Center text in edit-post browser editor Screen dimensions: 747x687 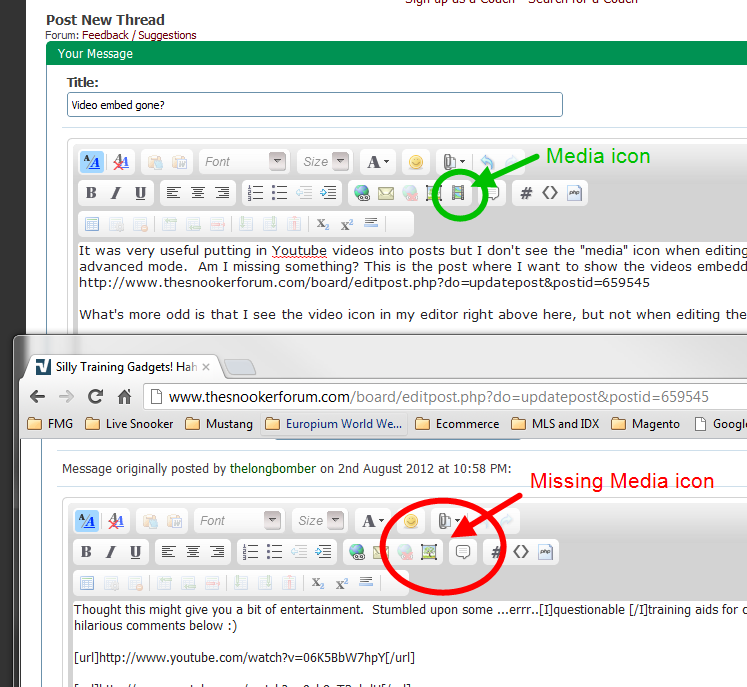pos(193,552)
